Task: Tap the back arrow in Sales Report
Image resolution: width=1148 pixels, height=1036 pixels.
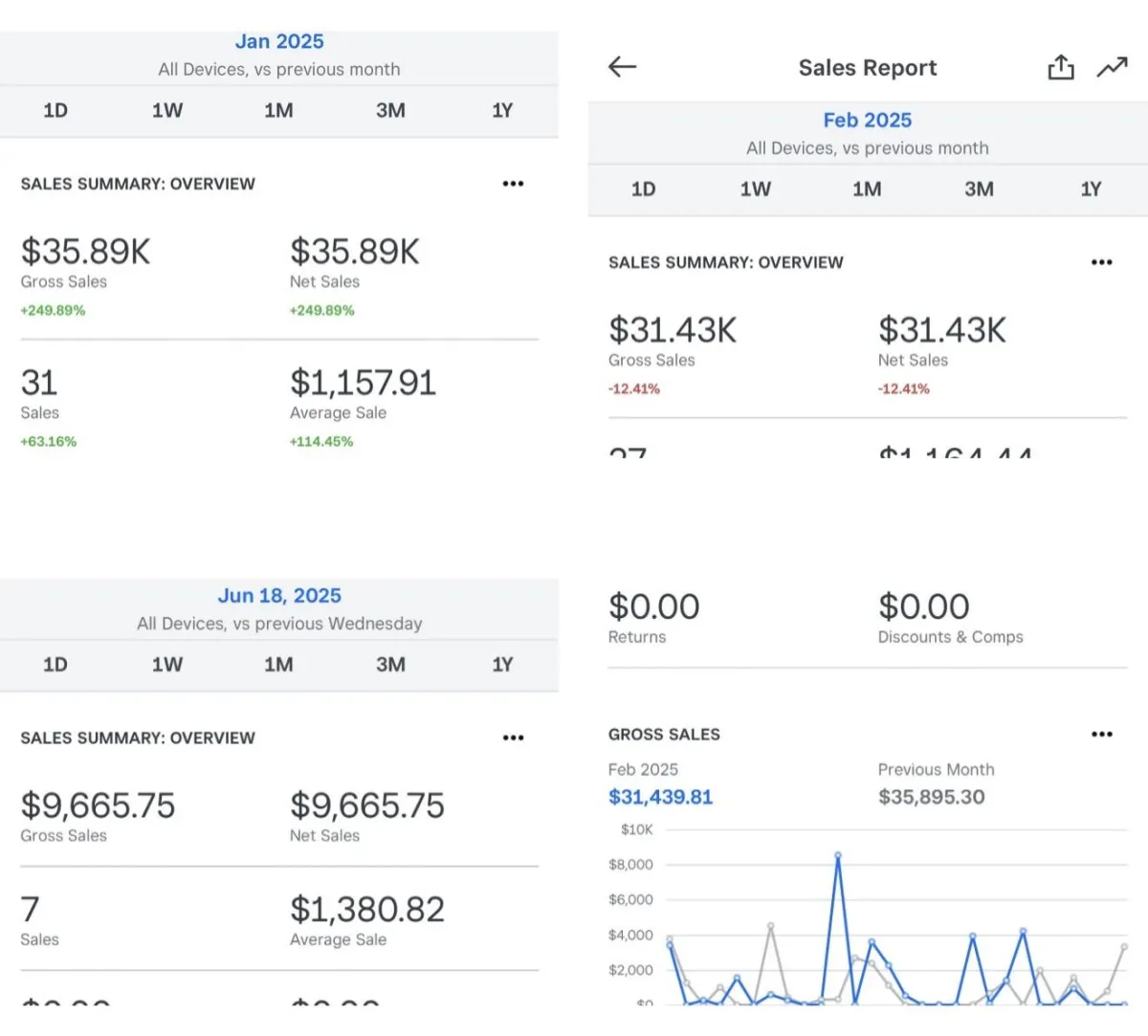Action: (x=622, y=67)
